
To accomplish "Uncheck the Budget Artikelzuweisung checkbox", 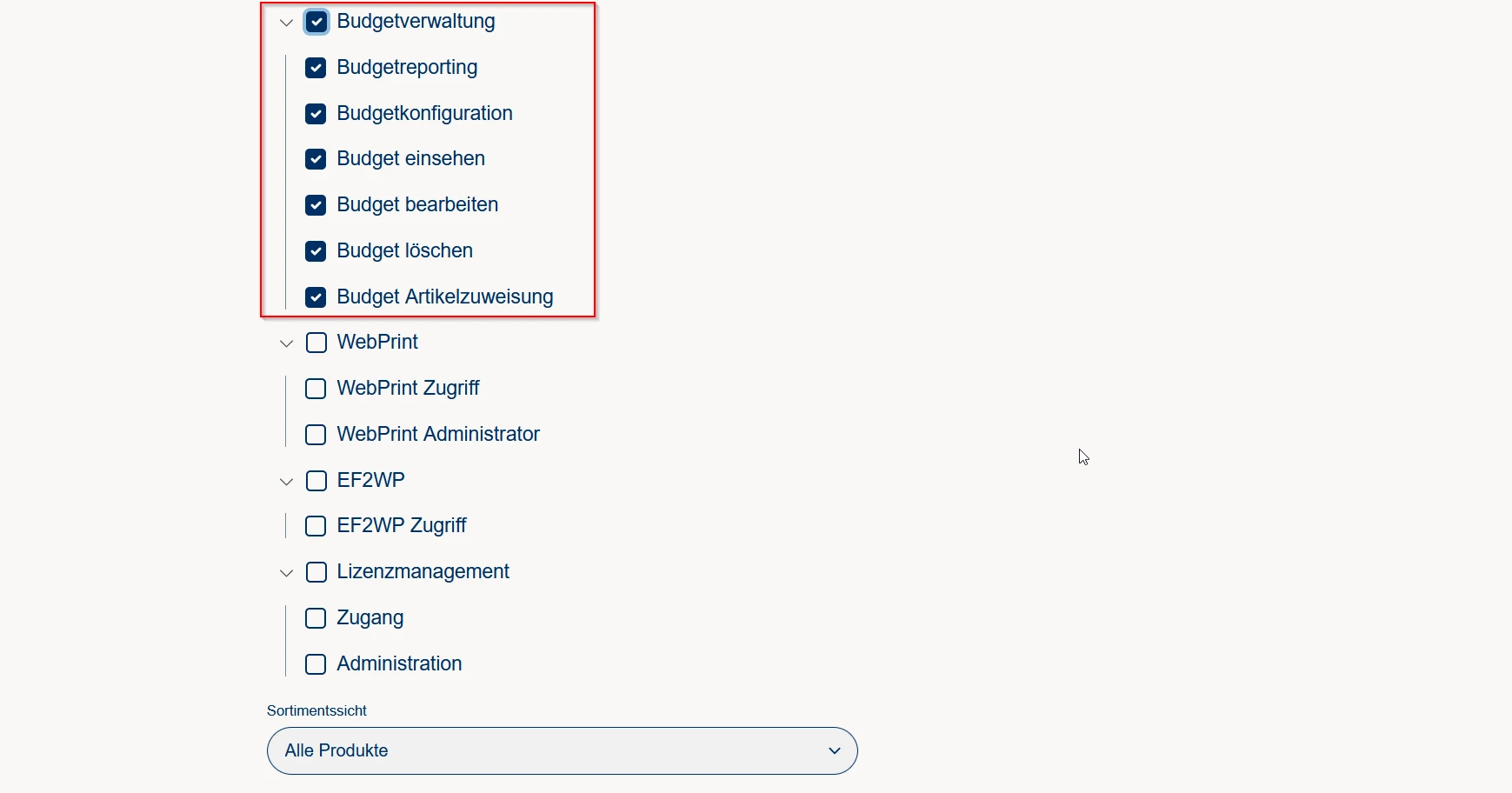I will pyautogui.click(x=316, y=297).
